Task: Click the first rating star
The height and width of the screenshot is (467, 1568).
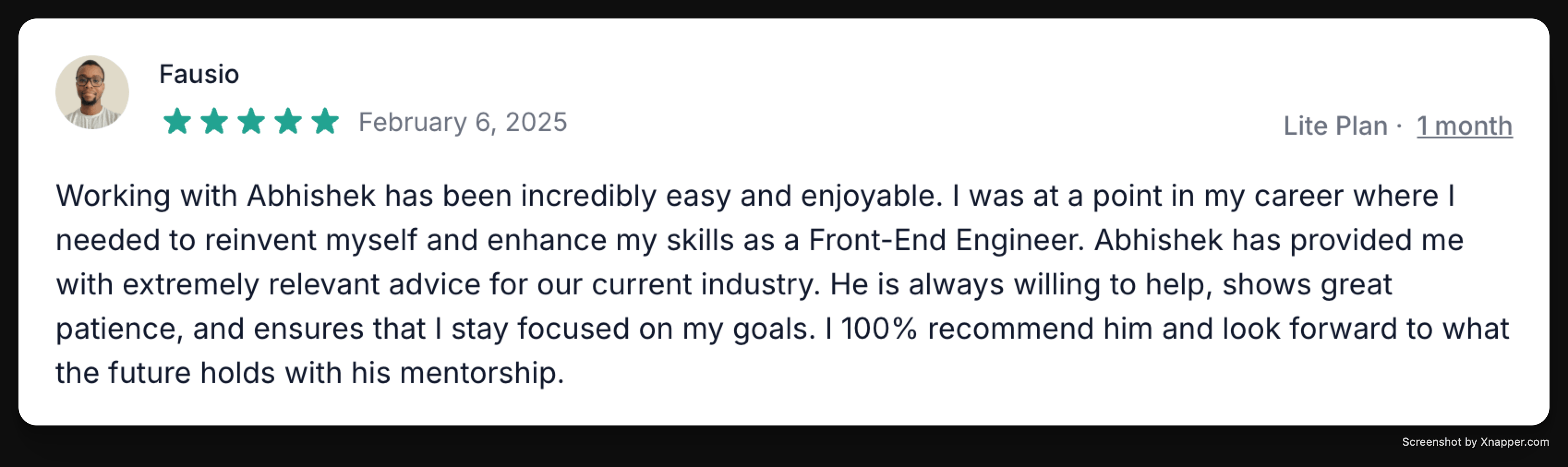Action: (177, 122)
